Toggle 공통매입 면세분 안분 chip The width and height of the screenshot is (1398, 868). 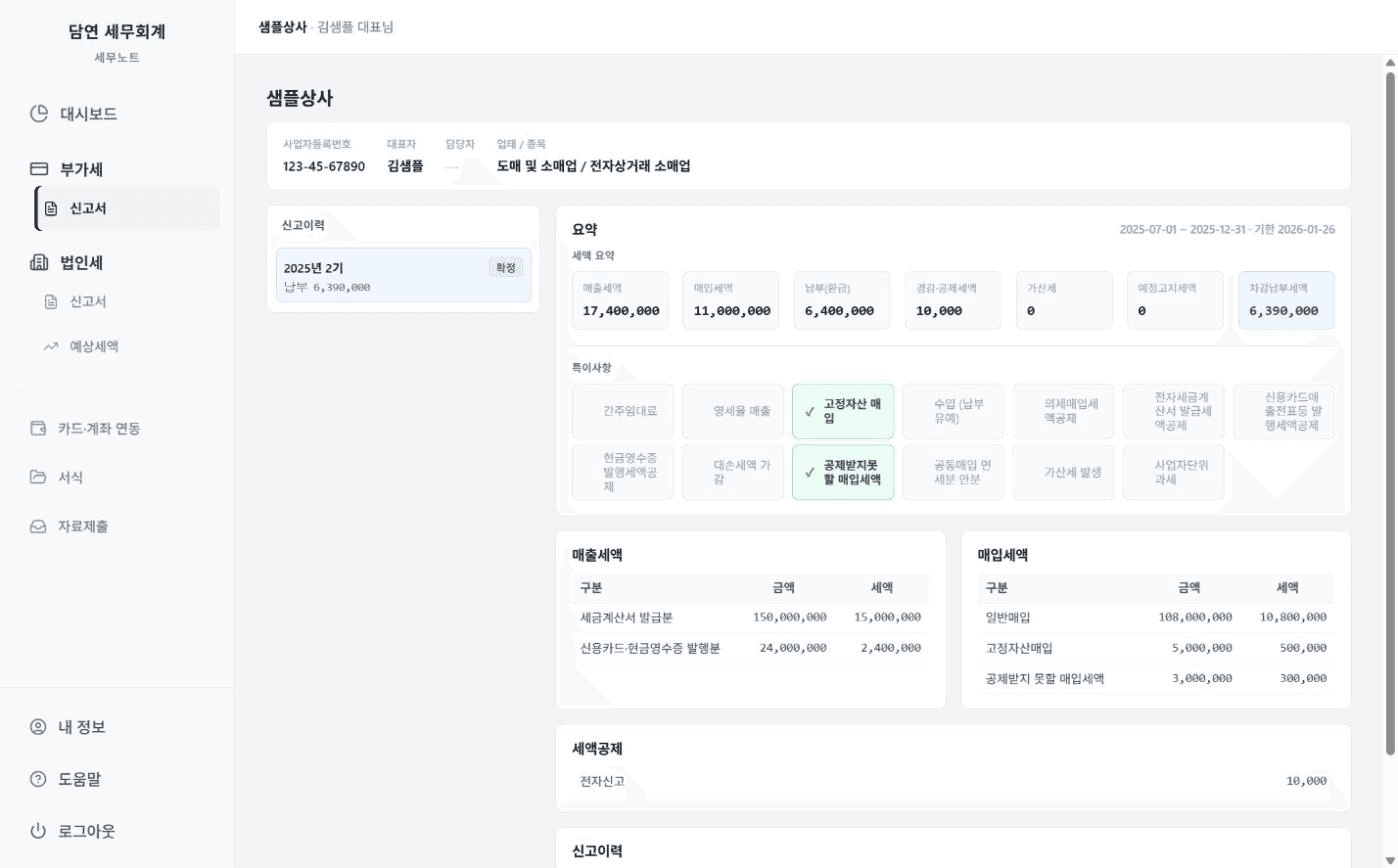click(x=953, y=472)
